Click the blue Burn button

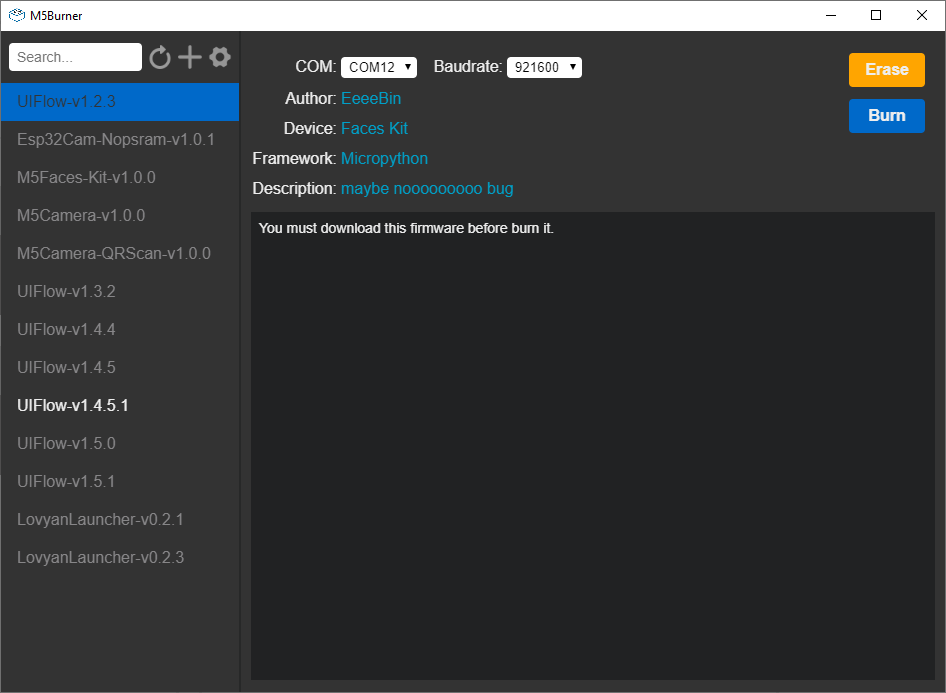(x=887, y=115)
